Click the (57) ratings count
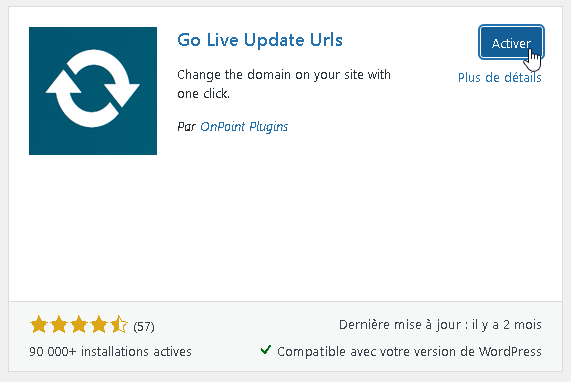Image resolution: width=571 pixels, height=382 pixels. click(144, 326)
